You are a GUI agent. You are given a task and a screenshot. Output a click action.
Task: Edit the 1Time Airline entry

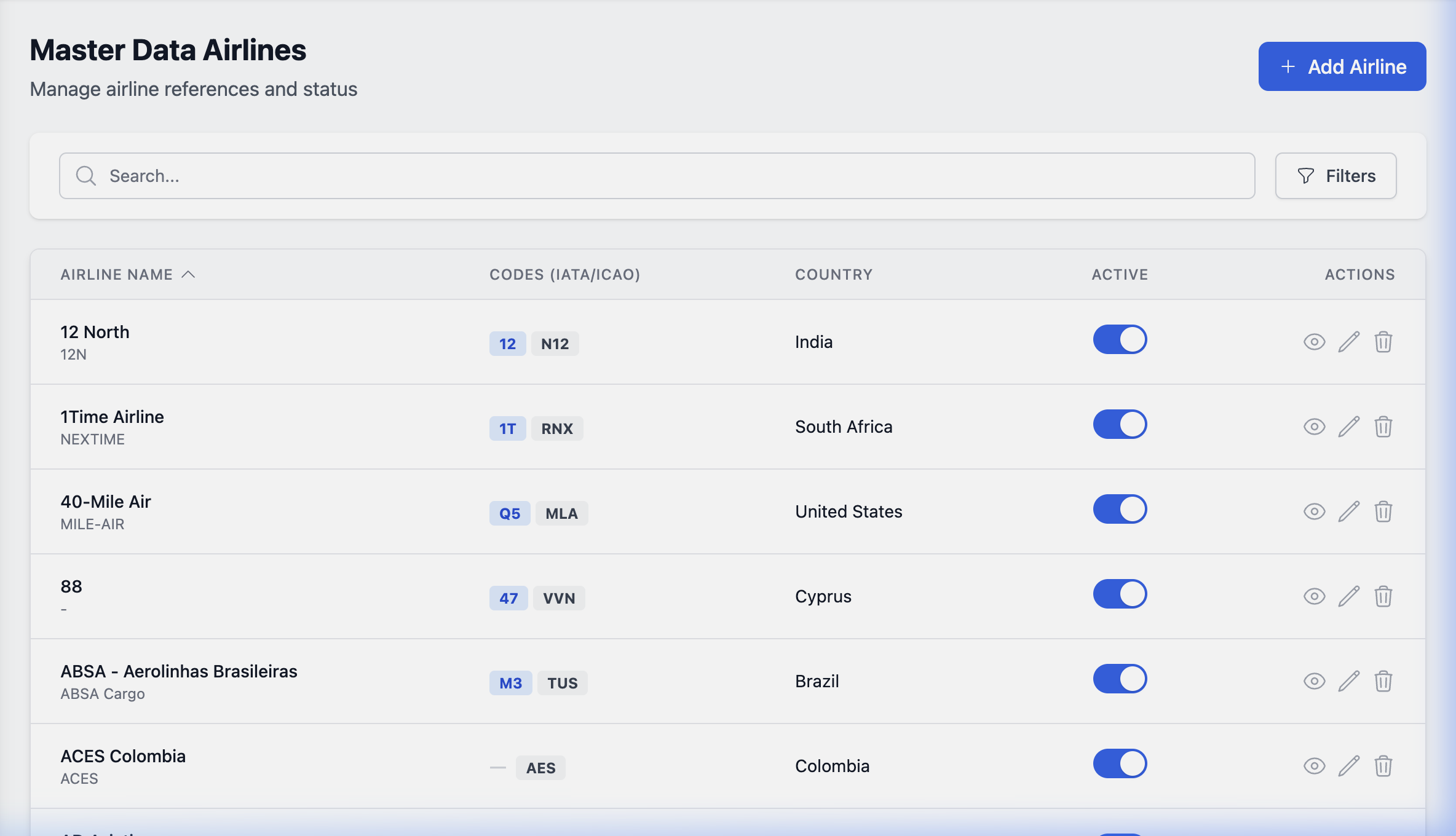[x=1349, y=427]
